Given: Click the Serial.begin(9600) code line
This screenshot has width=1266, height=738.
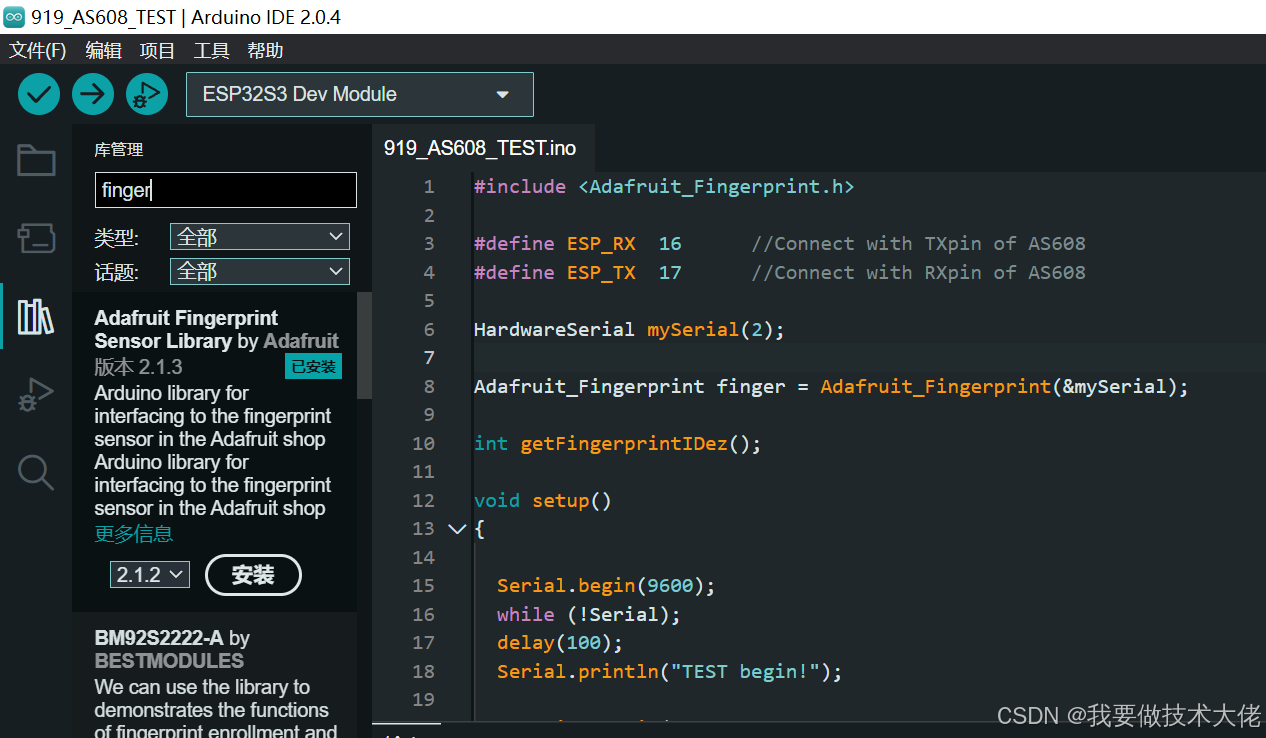Looking at the screenshot, I should click(x=607, y=585).
